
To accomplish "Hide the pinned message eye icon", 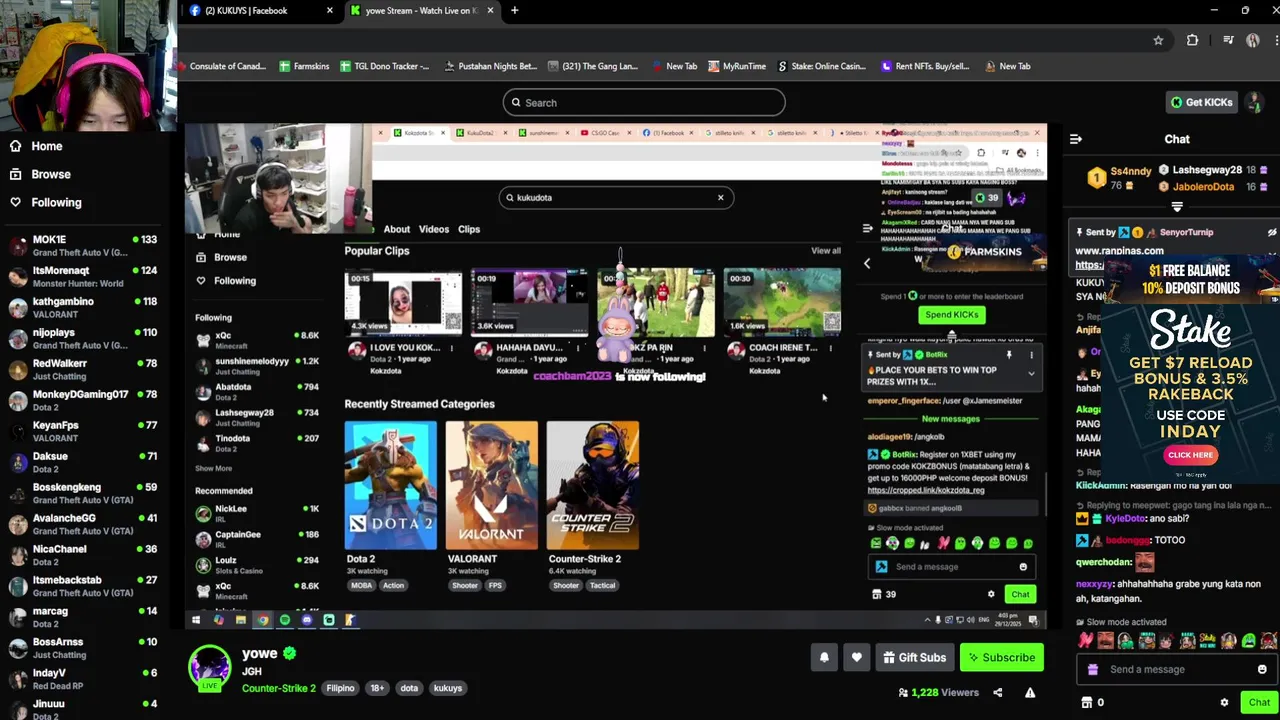I will click(1271, 232).
